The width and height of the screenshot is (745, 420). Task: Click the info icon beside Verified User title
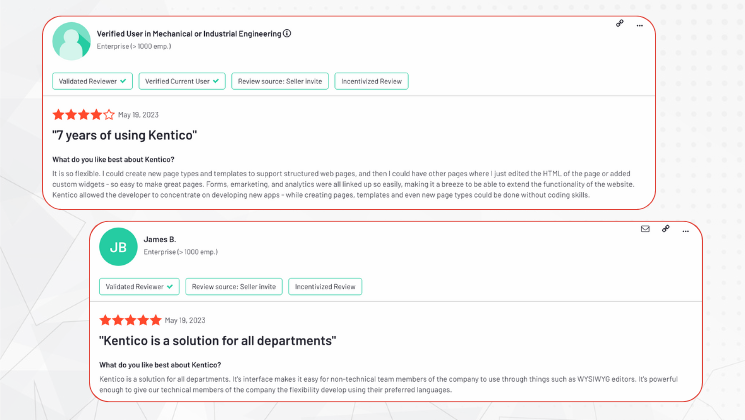(x=287, y=33)
